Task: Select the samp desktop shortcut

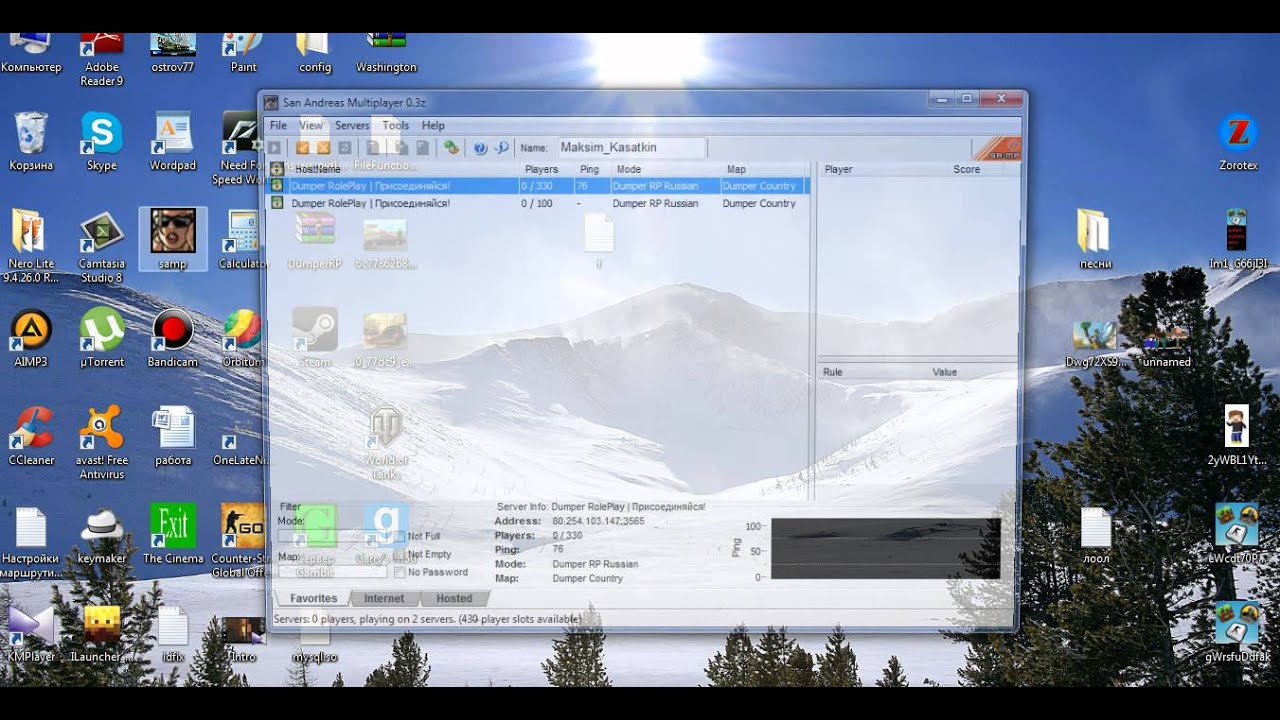Action: point(173,240)
